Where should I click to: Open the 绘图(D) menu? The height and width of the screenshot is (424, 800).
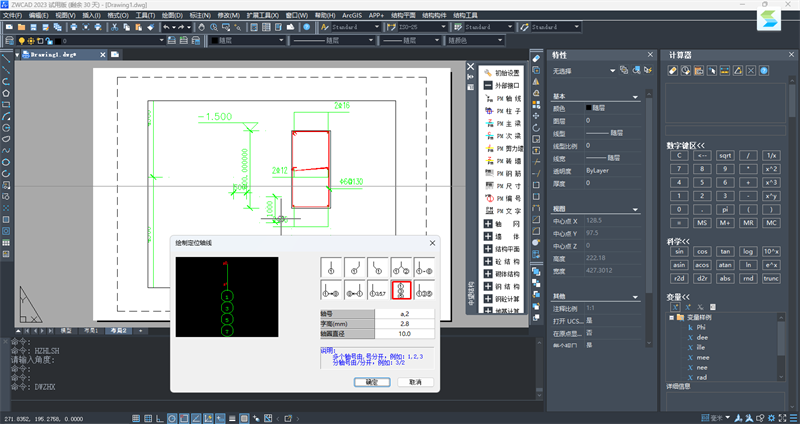click(171, 17)
